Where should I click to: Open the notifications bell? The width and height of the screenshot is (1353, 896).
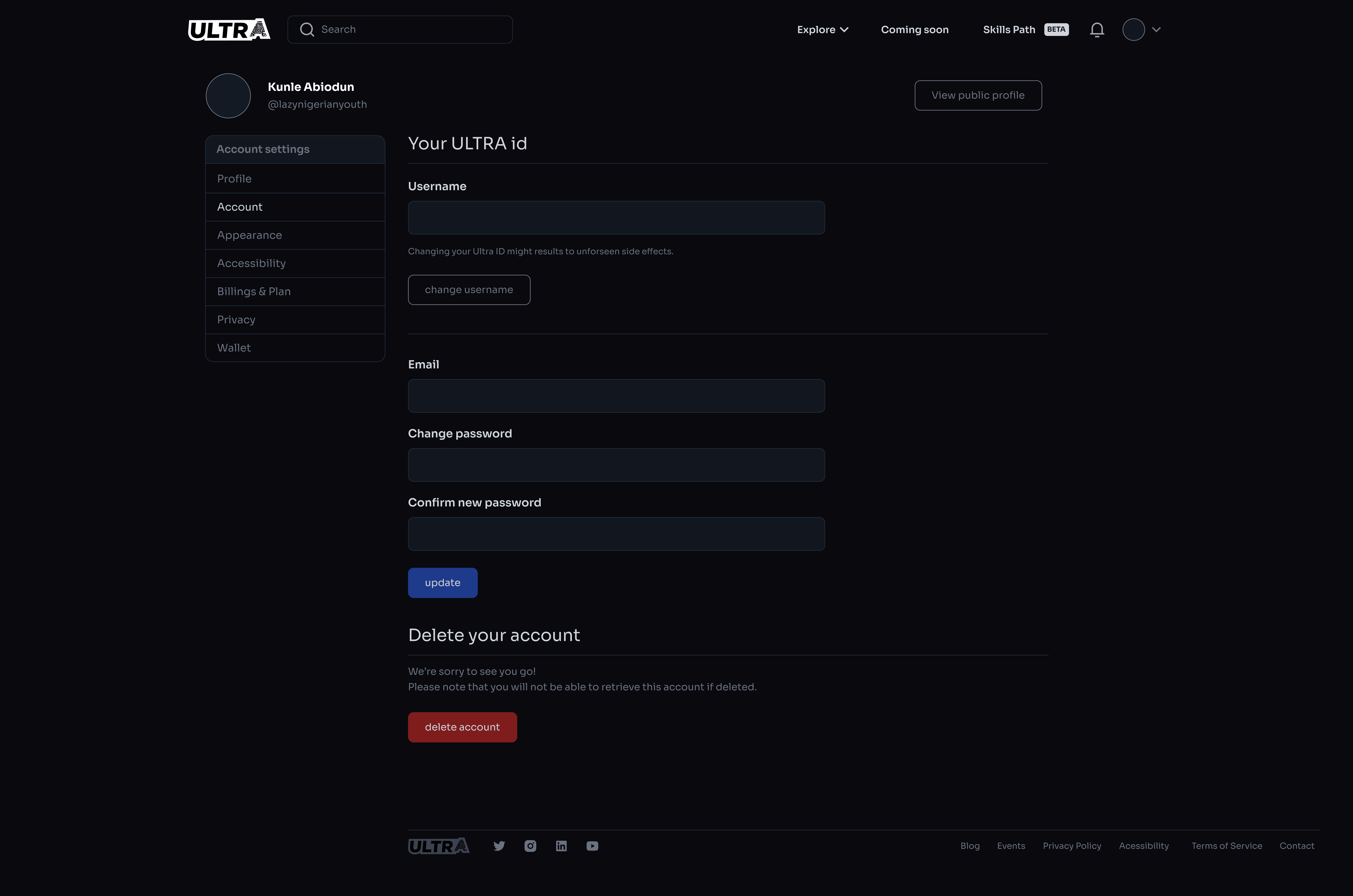coord(1096,30)
